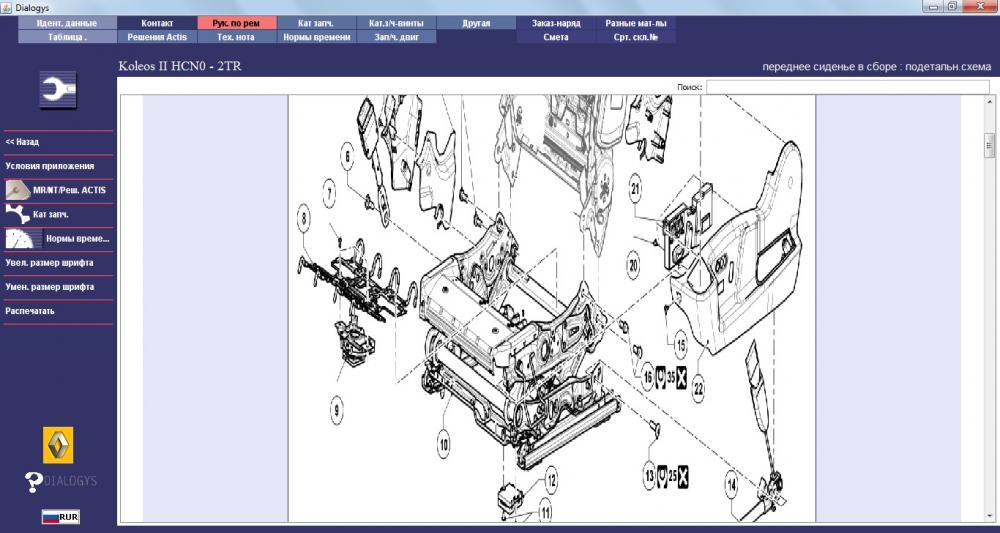Viewport: 1000px width, 533px height.
Task: Open the Кат.з/ч-винты tab
Action: coord(396,23)
